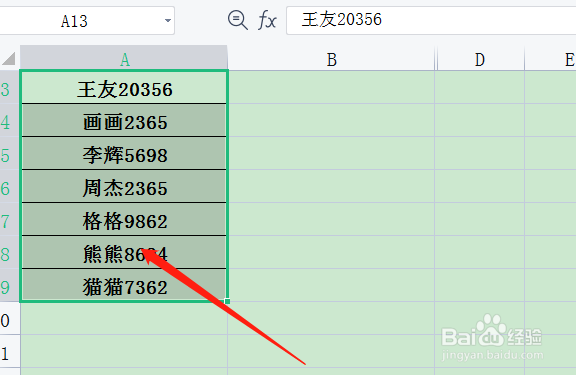Click the Select All corner triangle
The image size is (576, 375).
[x=9, y=58]
